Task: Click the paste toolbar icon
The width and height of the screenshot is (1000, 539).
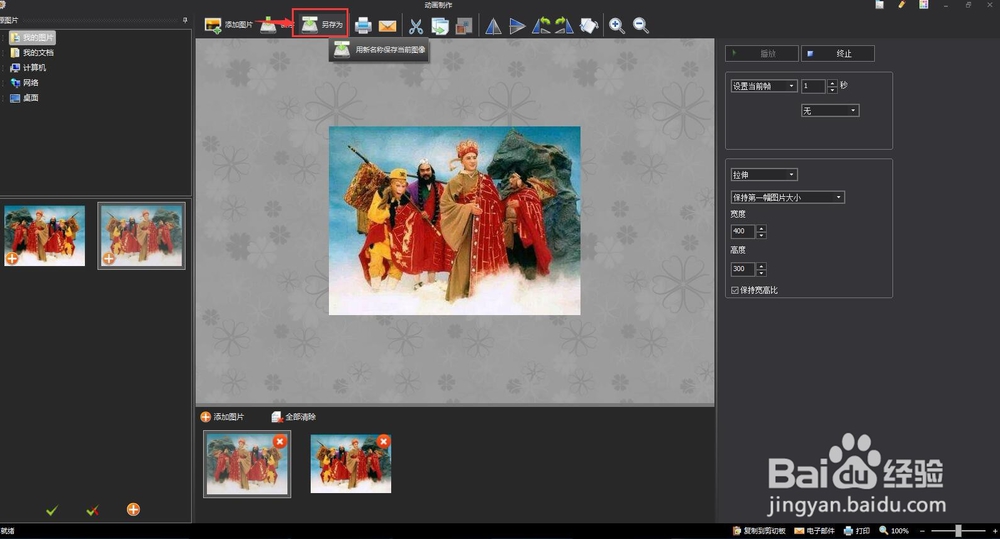Action: [x=464, y=26]
